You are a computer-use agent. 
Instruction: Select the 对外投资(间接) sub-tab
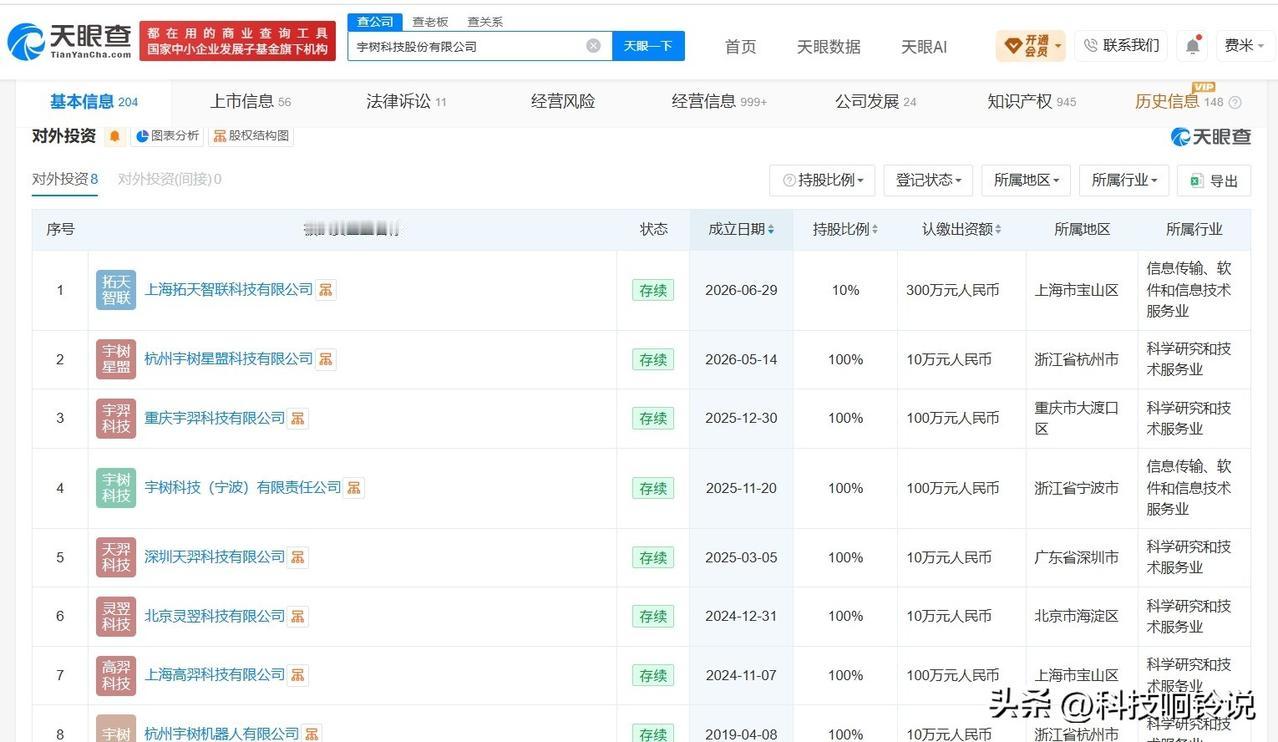coord(169,179)
